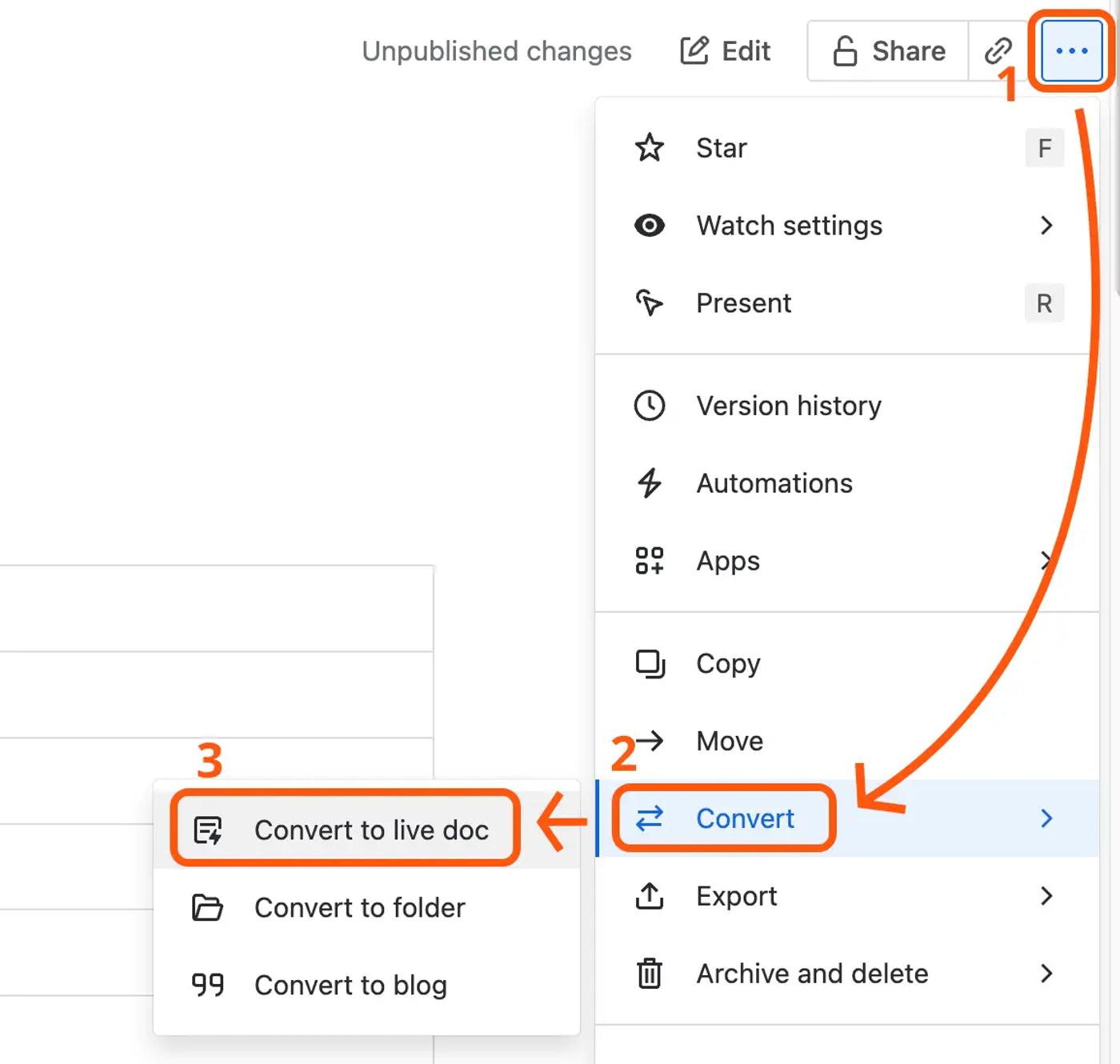Click the Automations lightning bolt icon
The height and width of the screenshot is (1064, 1120).
point(649,483)
